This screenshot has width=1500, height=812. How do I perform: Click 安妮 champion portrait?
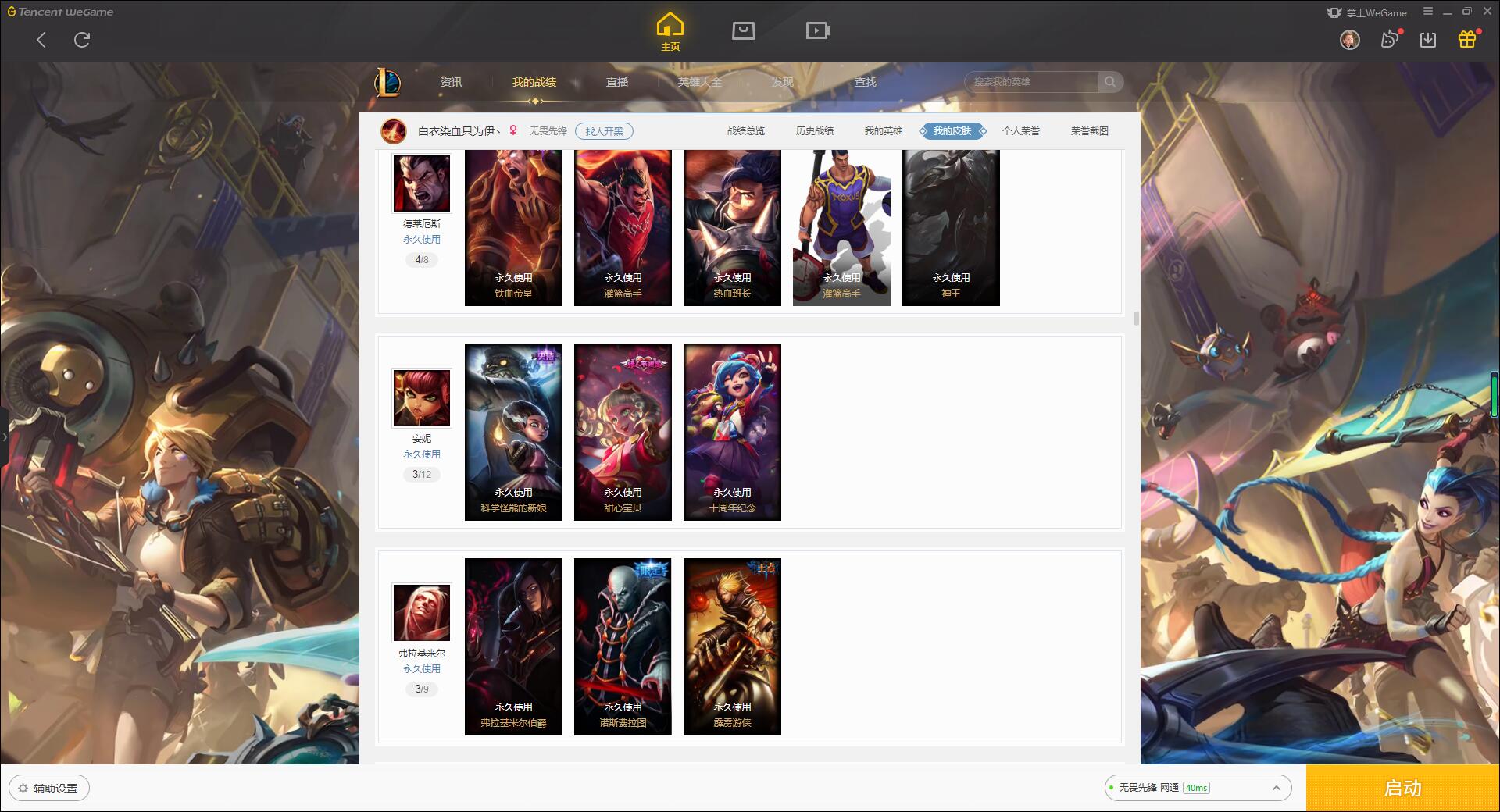click(x=422, y=398)
